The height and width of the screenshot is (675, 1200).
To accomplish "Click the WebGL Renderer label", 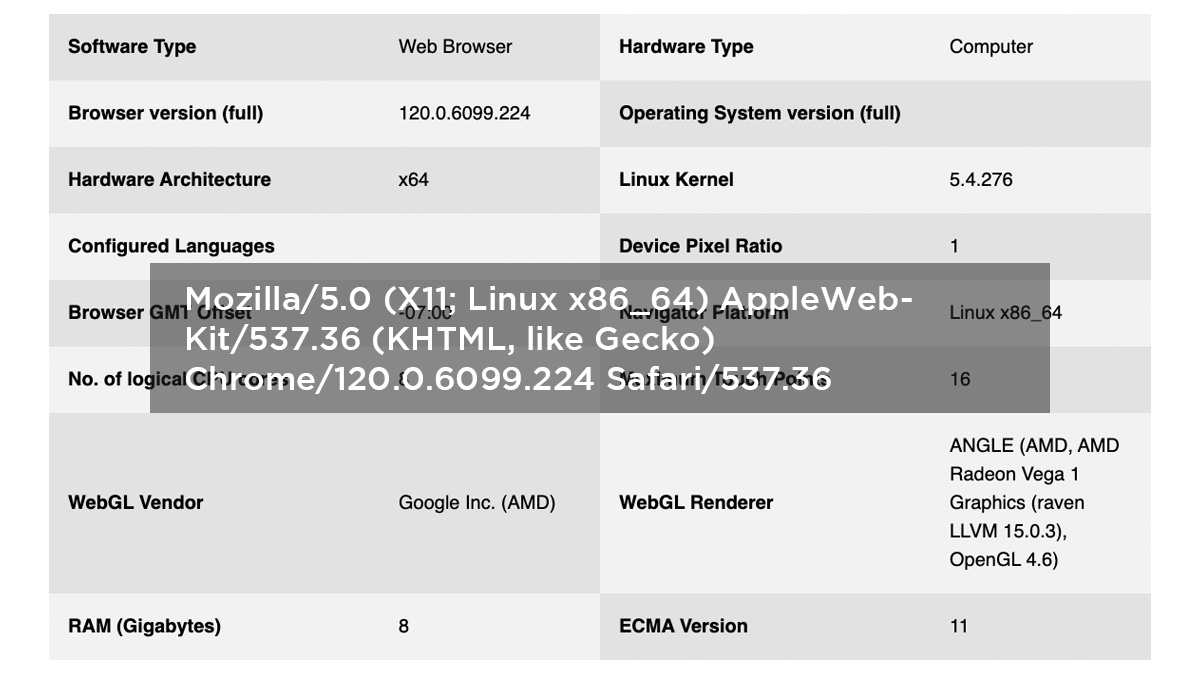I will [696, 503].
